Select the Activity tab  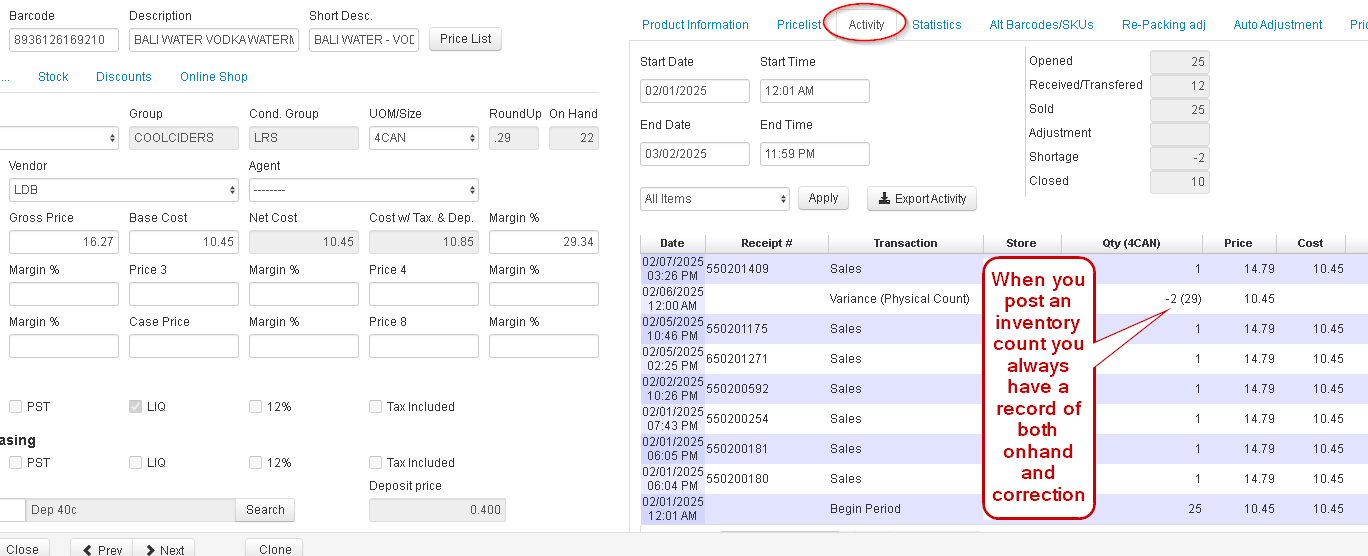pos(866,25)
